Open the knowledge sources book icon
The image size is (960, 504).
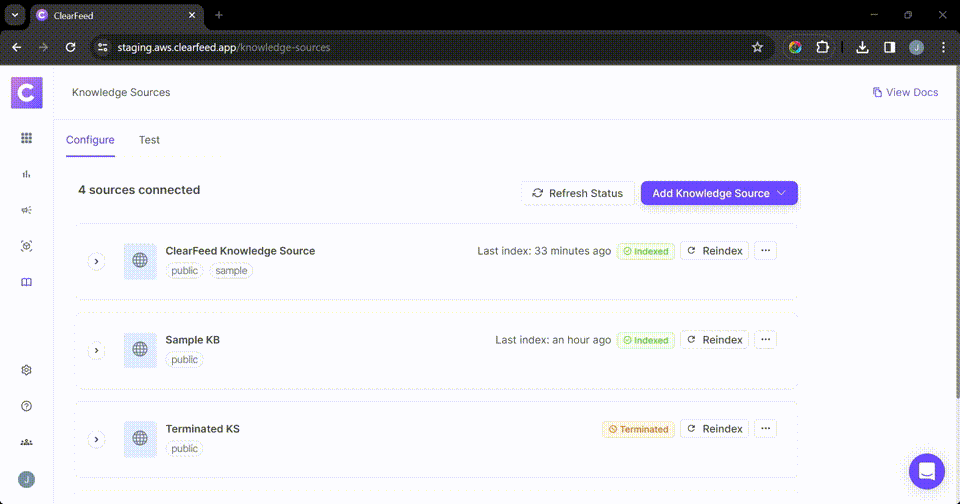(x=27, y=282)
